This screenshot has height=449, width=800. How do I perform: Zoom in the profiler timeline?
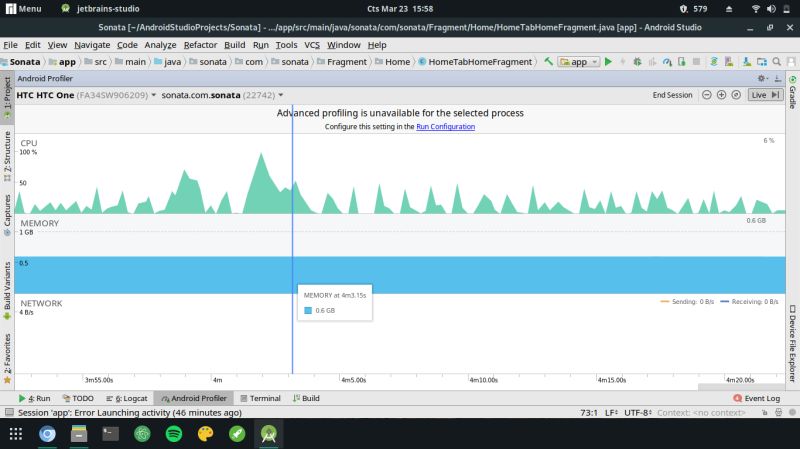pyautogui.click(x=721, y=95)
